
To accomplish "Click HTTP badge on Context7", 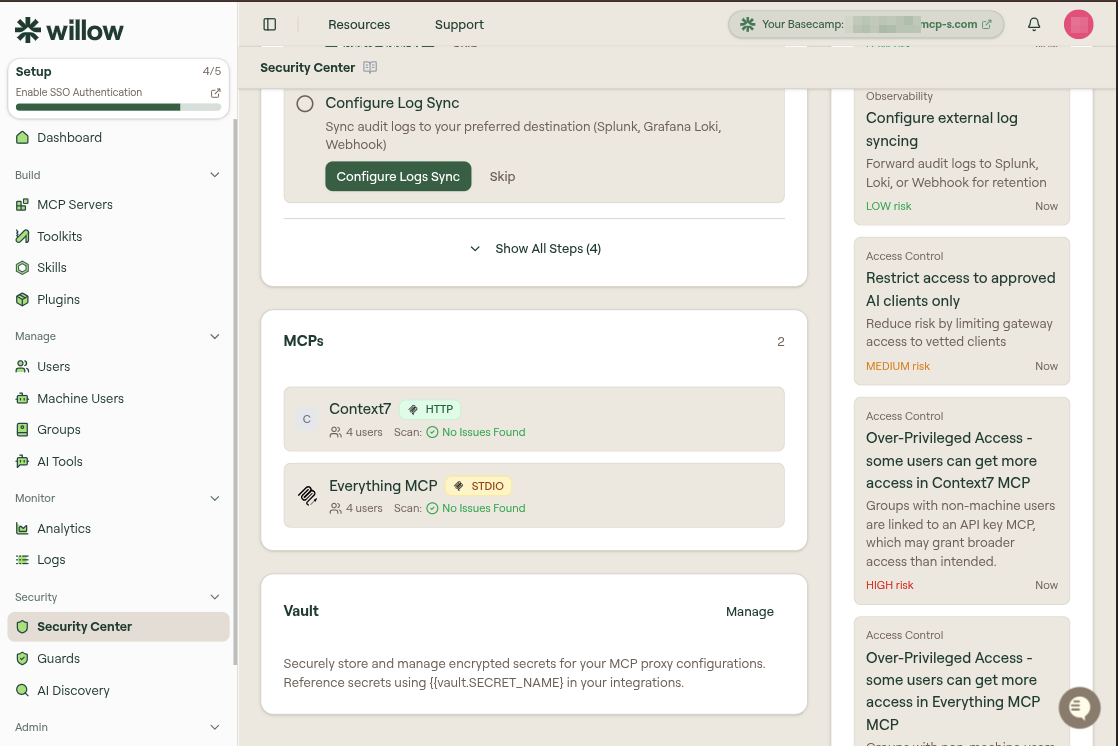I will (431, 409).
